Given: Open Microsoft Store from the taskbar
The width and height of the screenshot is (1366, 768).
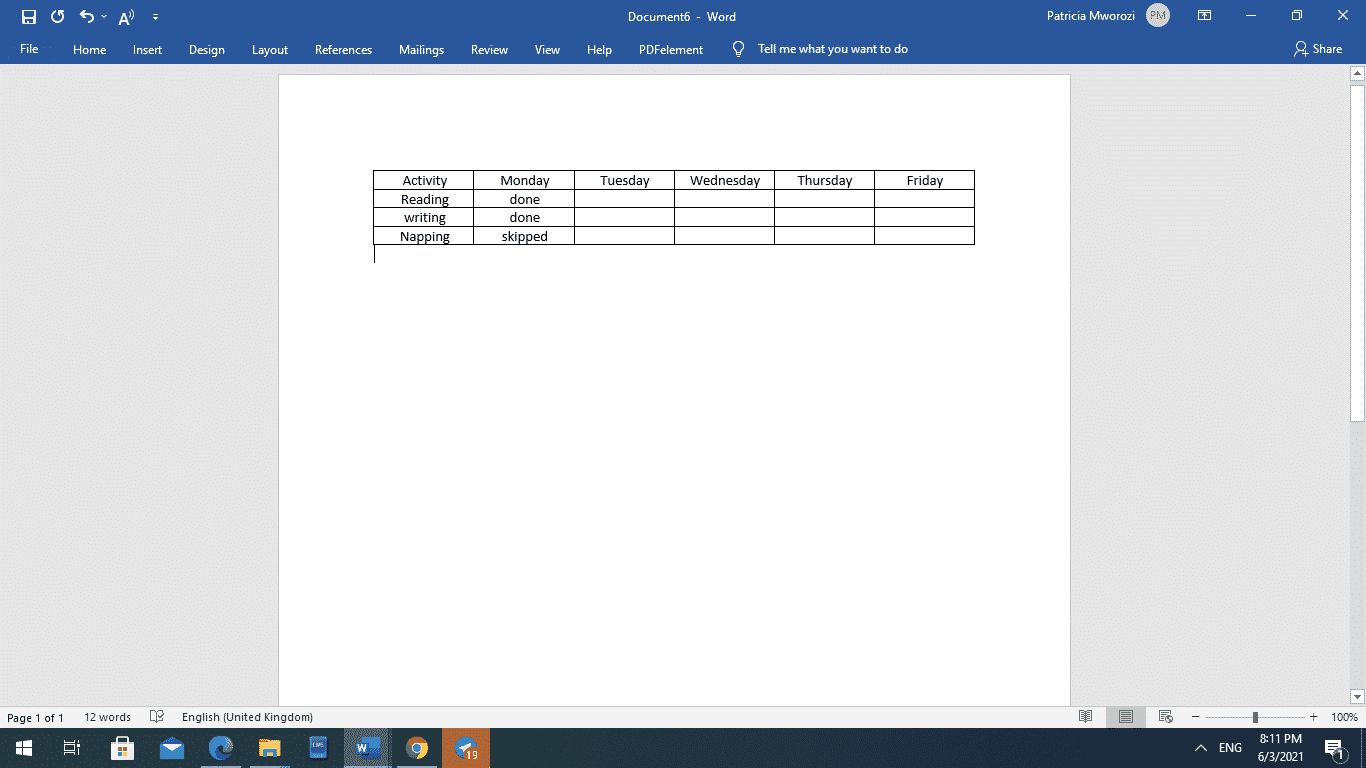Looking at the screenshot, I should (x=122, y=748).
